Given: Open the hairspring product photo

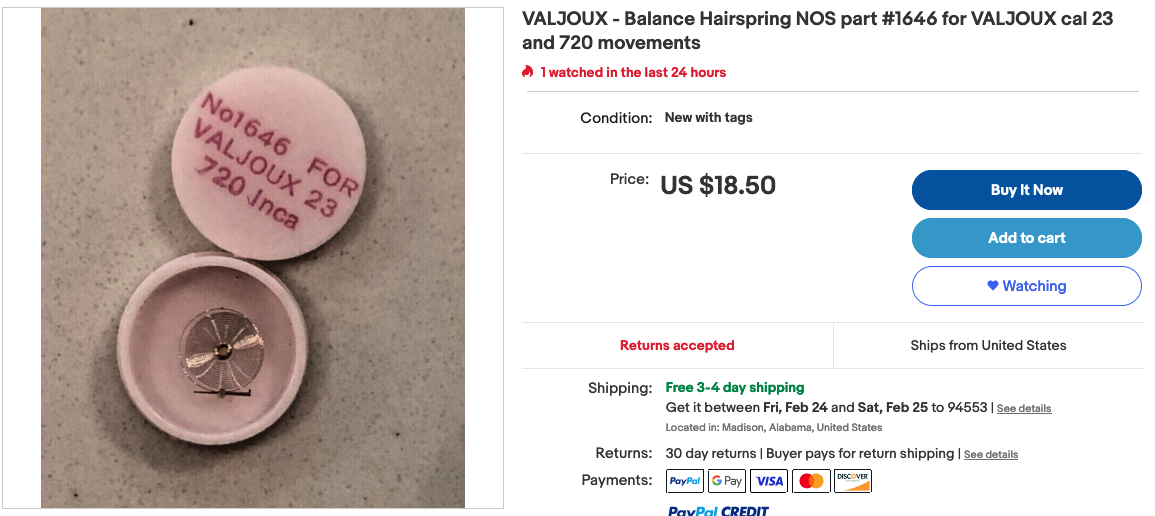Looking at the screenshot, I should pos(253,258).
